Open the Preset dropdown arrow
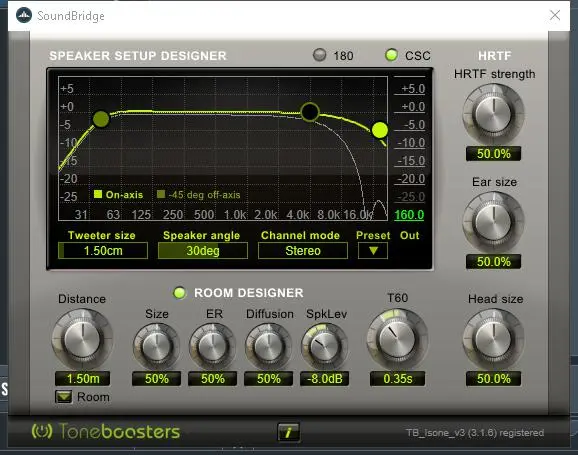The image size is (578, 455). (x=373, y=251)
